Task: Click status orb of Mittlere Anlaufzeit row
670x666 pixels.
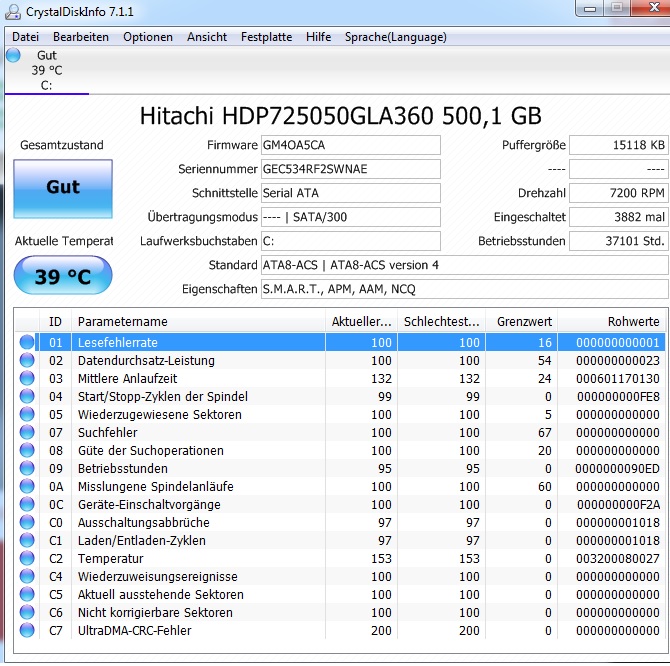Action: [27, 378]
